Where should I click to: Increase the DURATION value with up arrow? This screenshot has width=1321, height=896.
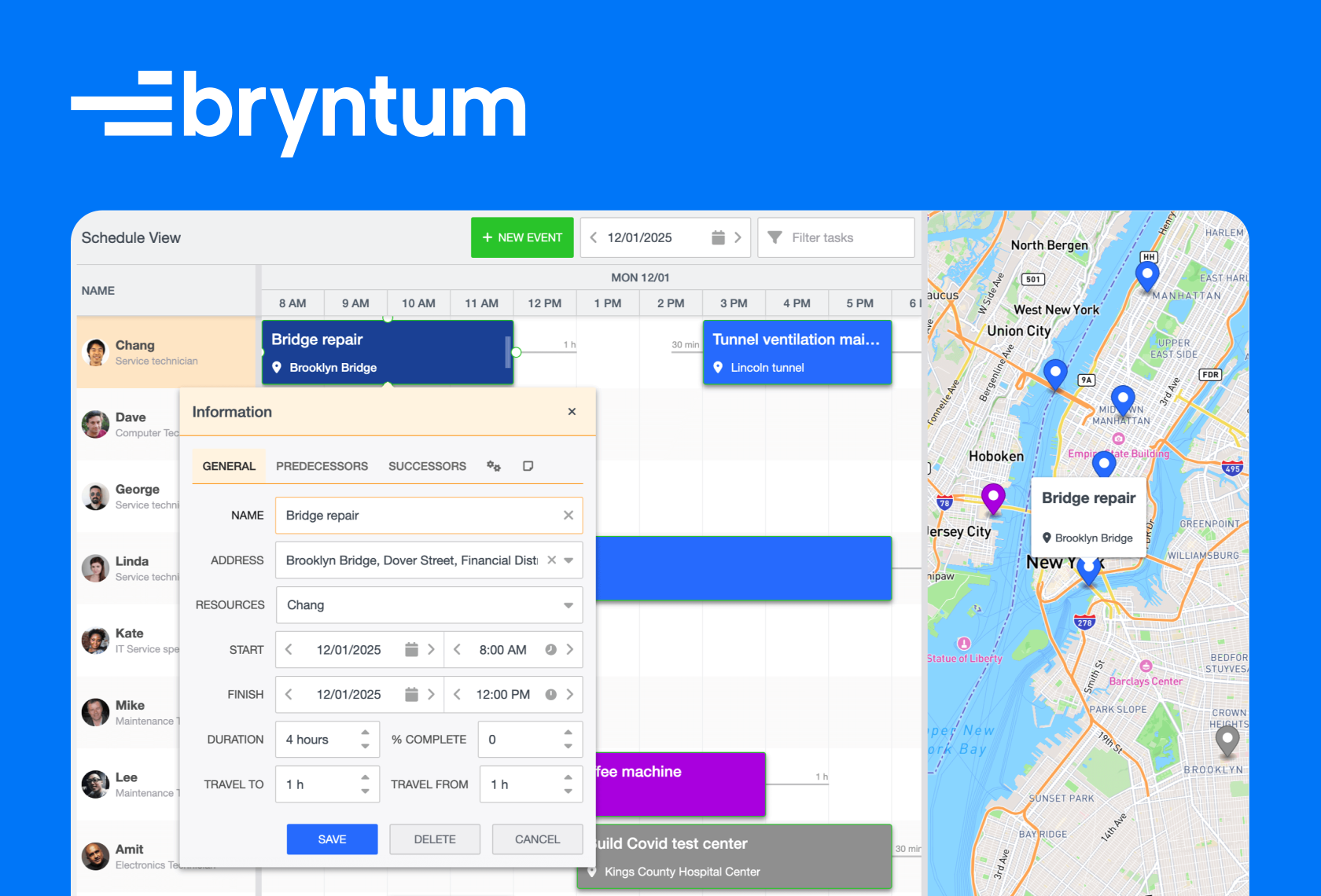(365, 733)
